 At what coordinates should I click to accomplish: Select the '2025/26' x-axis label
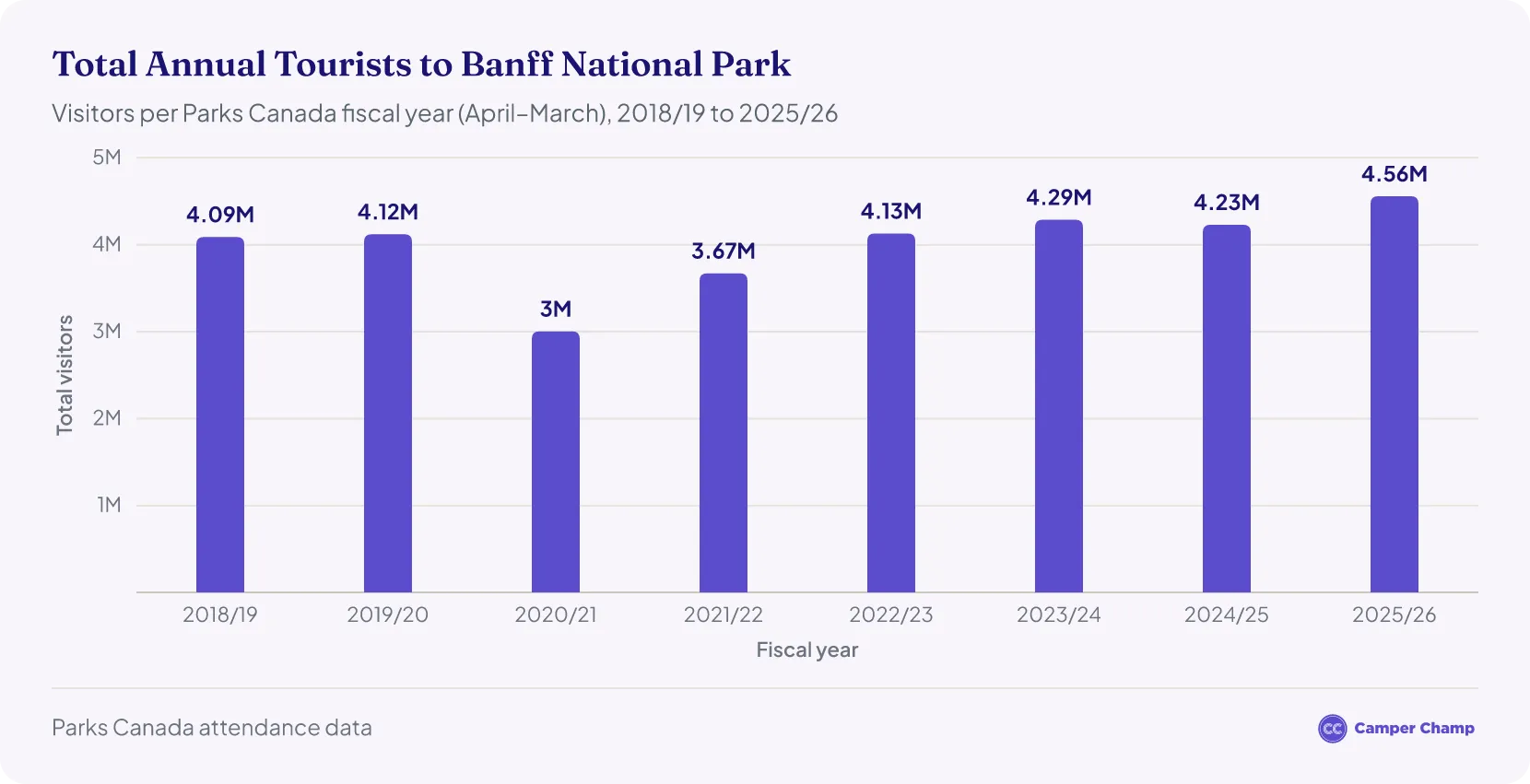(x=1395, y=614)
